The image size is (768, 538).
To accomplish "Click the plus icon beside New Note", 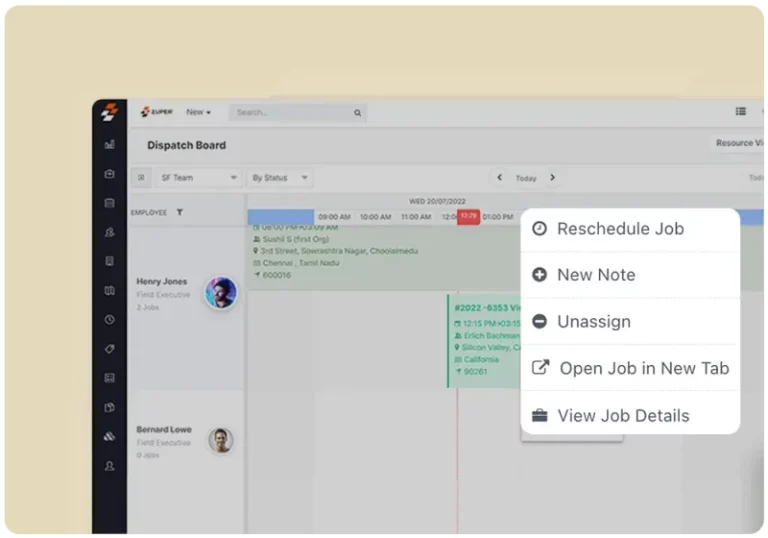I will pos(539,274).
